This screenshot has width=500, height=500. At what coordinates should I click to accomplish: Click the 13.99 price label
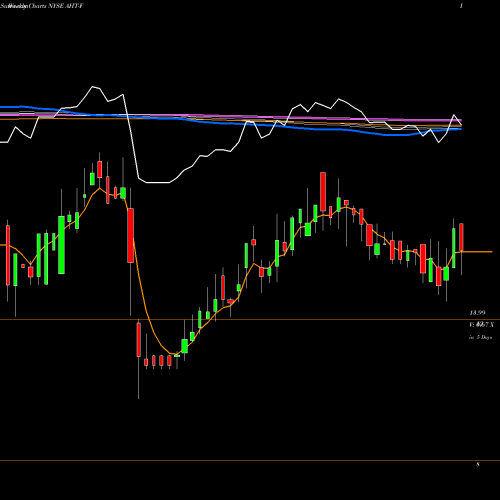point(477,313)
